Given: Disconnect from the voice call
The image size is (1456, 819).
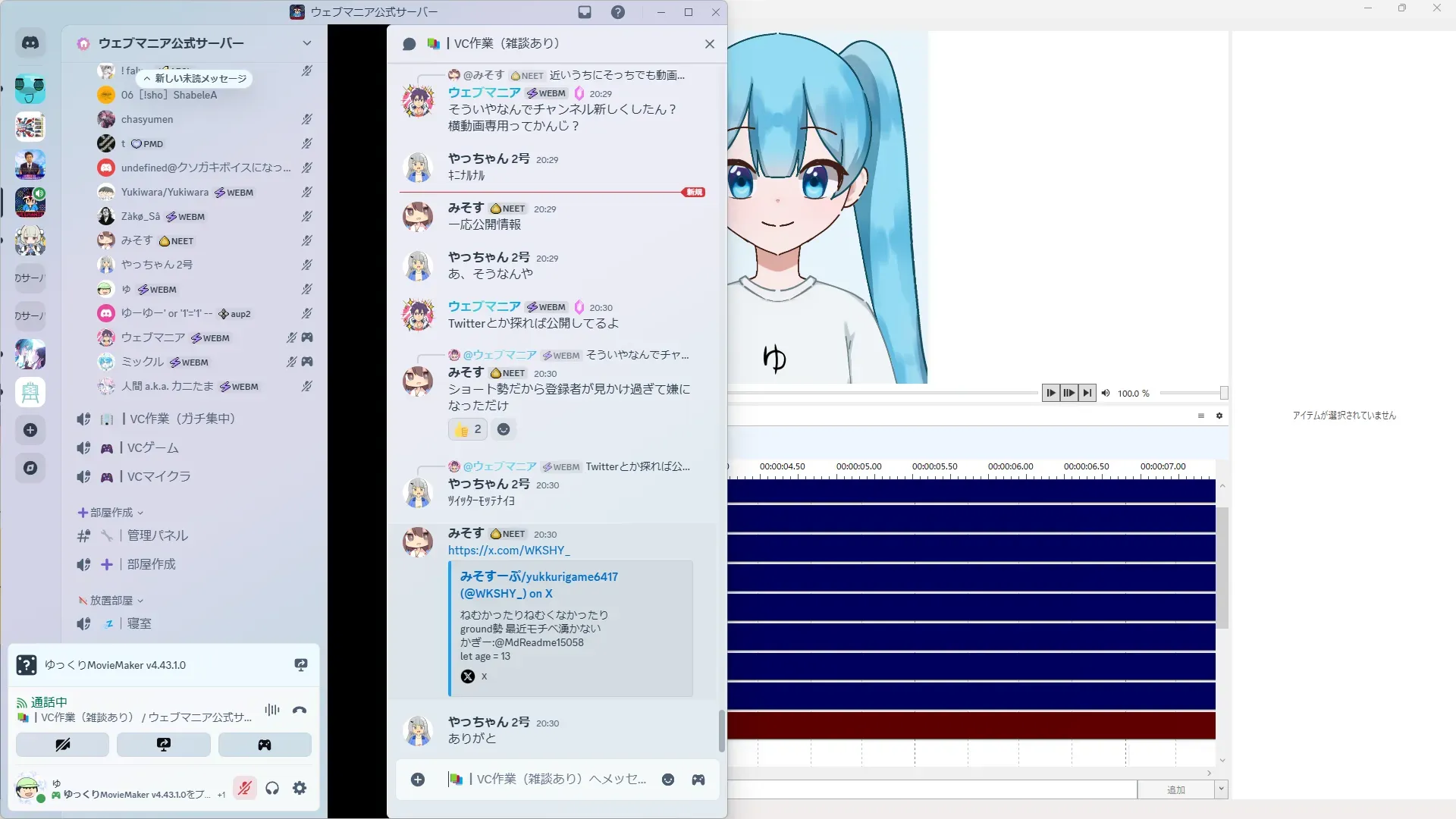Looking at the screenshot, I should click(300, 711).
